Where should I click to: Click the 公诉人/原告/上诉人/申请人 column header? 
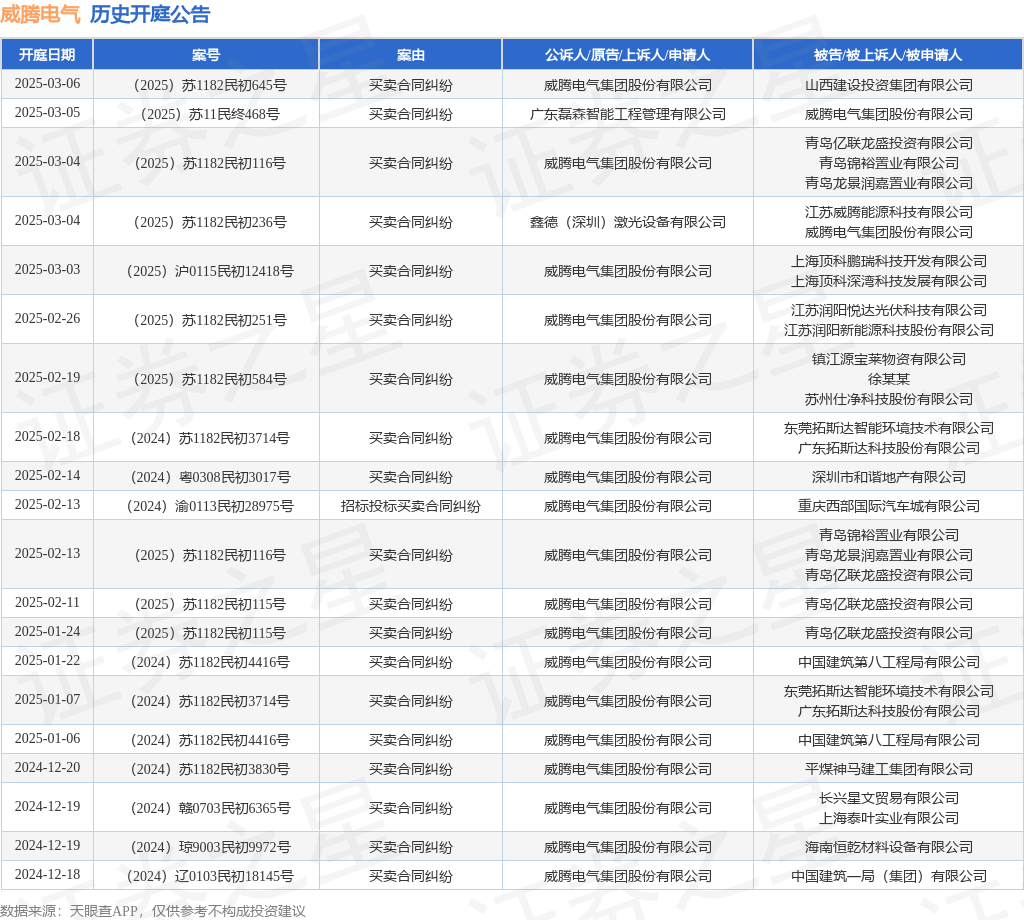click(x=628, y=55)
